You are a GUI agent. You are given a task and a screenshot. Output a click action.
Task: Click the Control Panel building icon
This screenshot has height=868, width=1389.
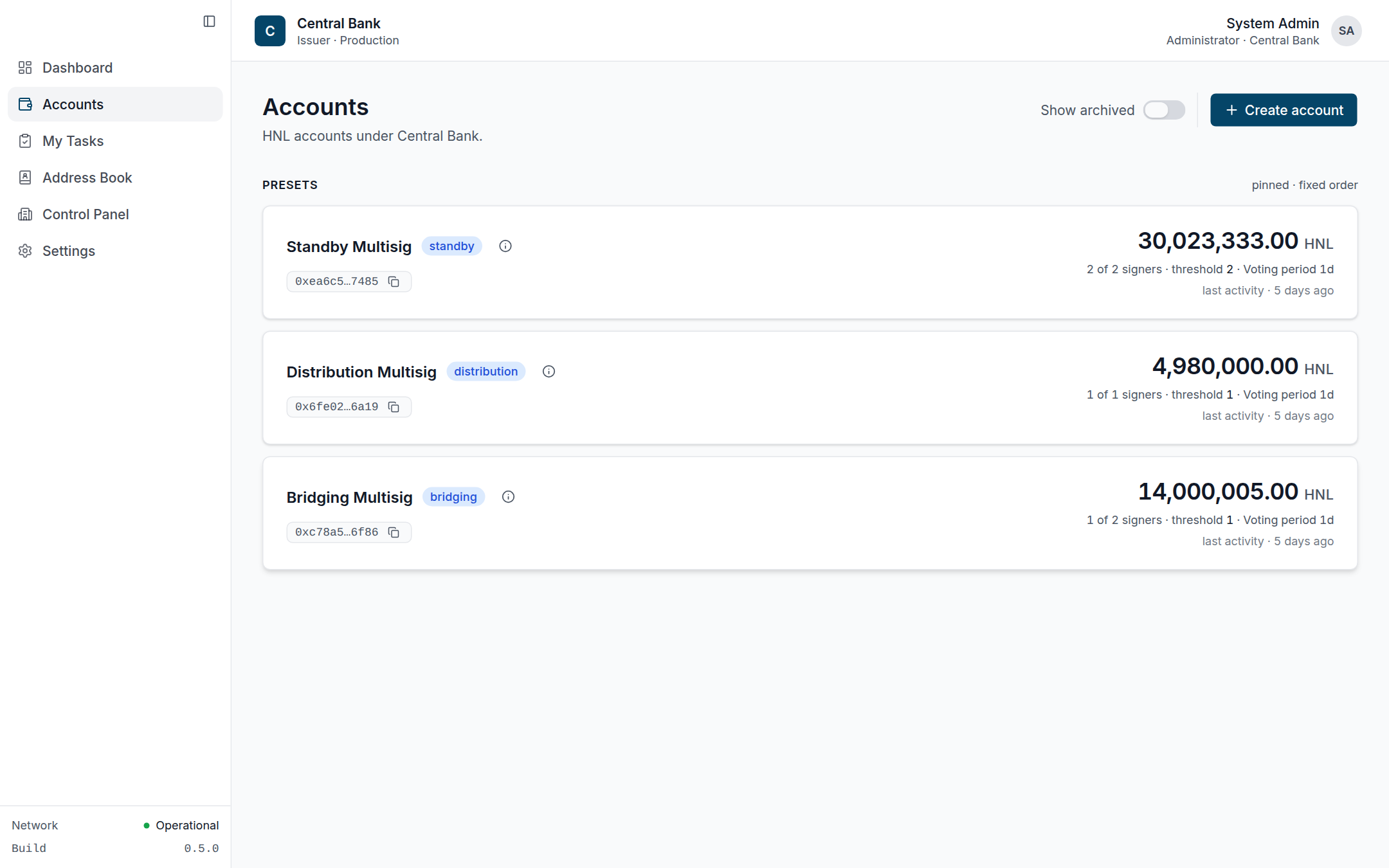coord(25,214)
